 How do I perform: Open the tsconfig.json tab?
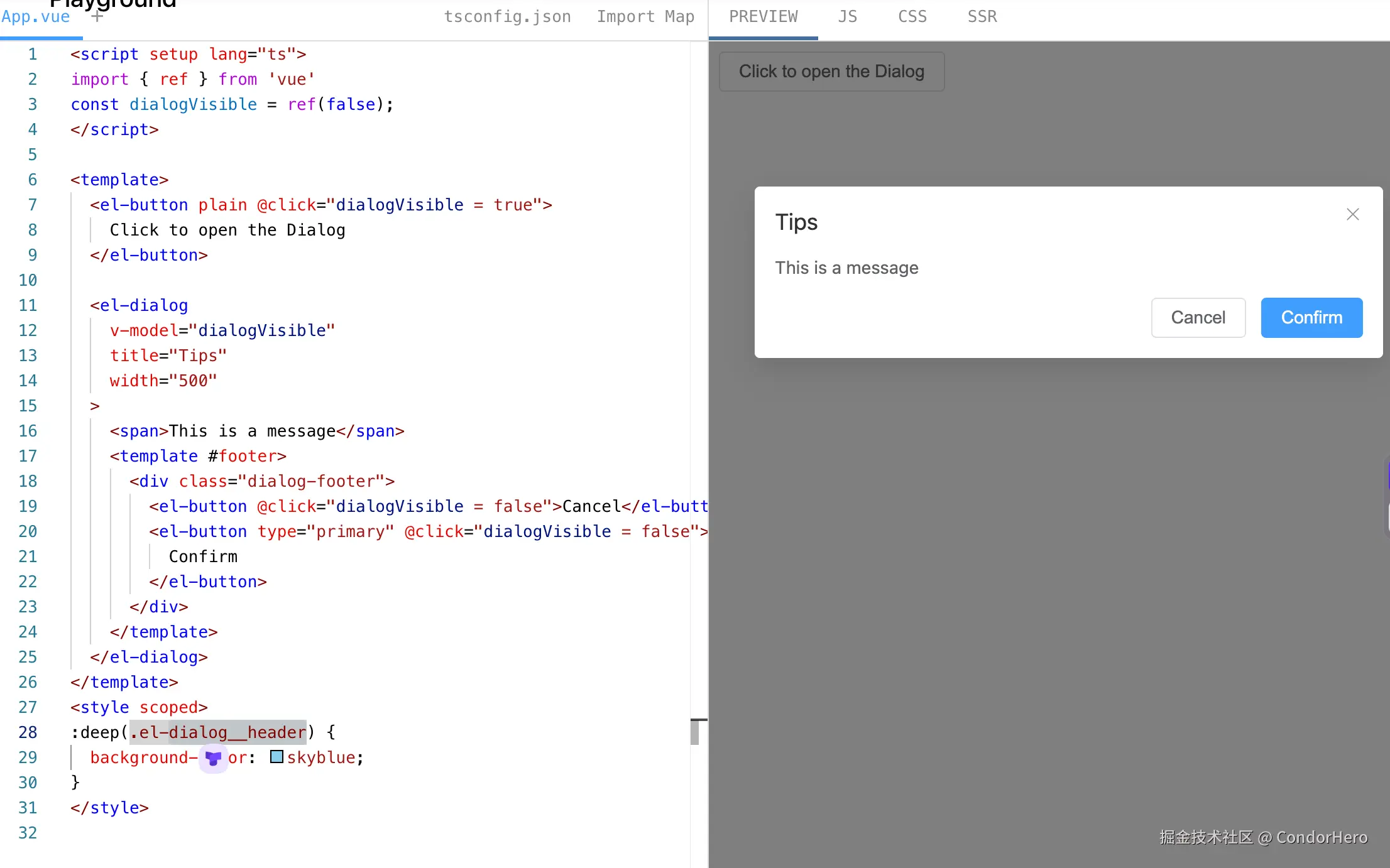[507, 17]
